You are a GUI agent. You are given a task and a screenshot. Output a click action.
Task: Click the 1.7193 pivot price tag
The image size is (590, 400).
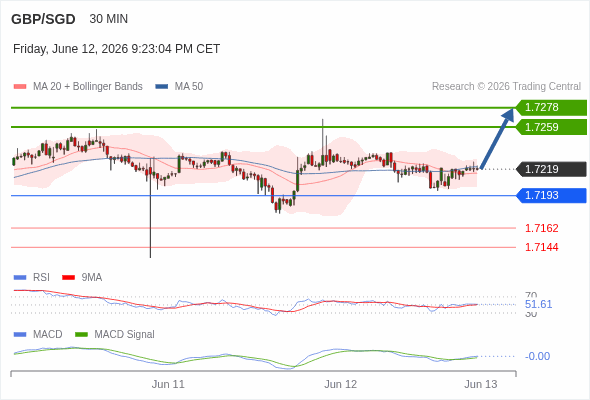[x=551, y=196]
